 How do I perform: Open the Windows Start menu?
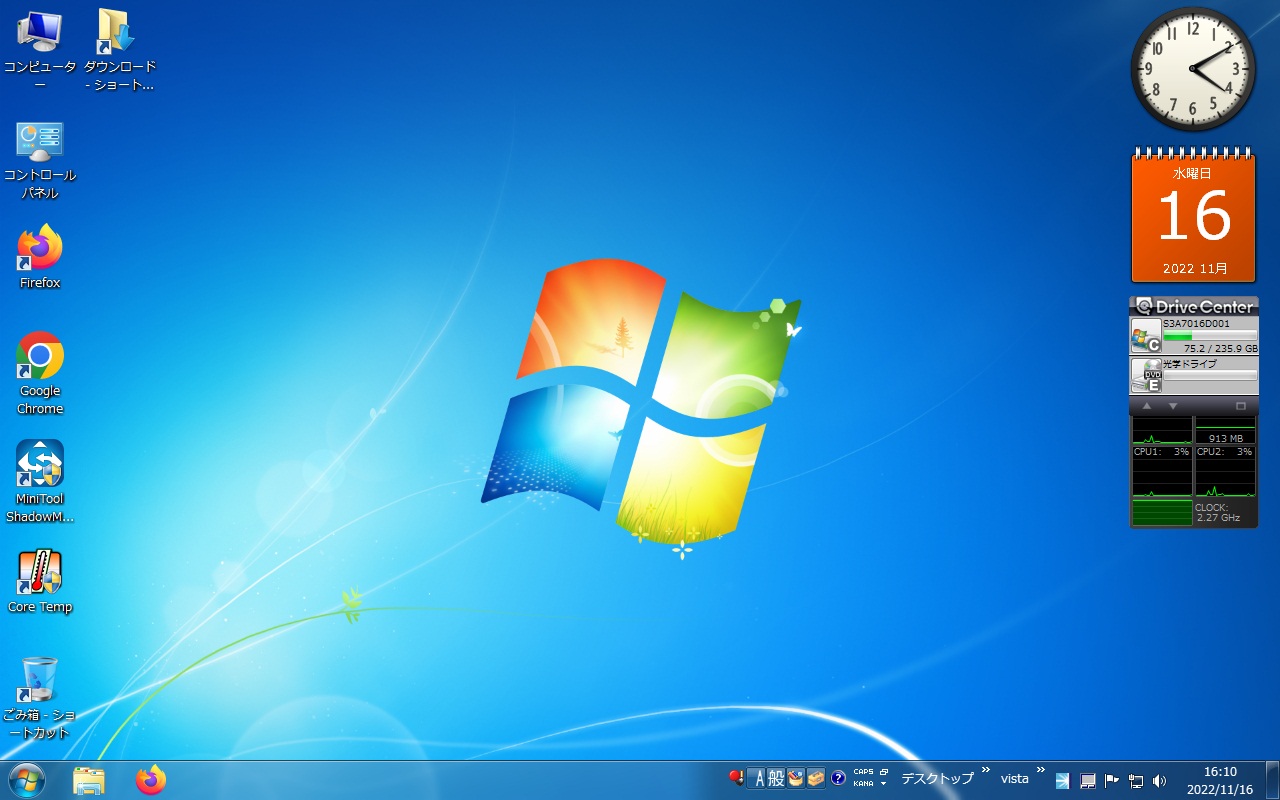pos(26,780)
